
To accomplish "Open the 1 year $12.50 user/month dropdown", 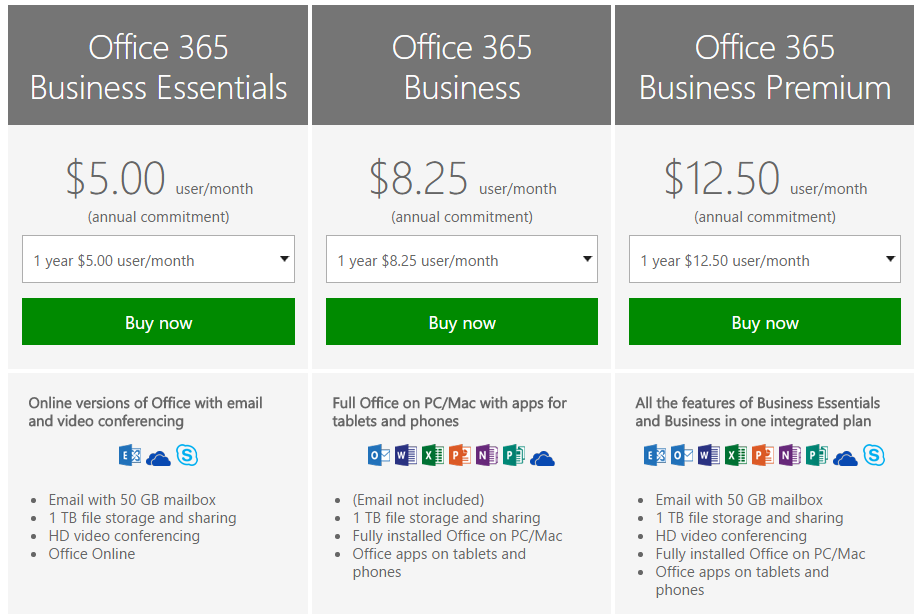I will [765, 259].
